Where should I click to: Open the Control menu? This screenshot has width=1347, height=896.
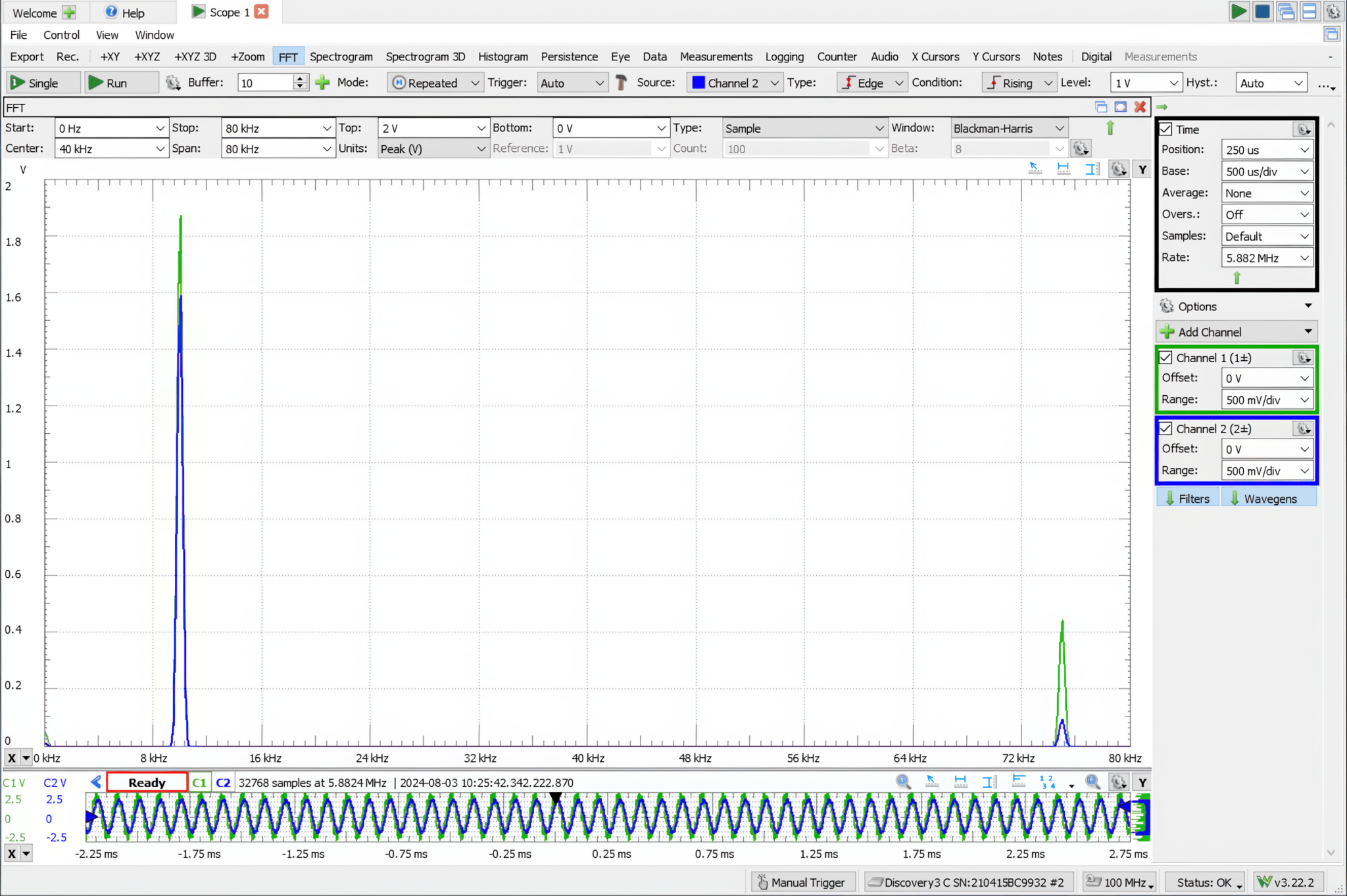point(61,35)
